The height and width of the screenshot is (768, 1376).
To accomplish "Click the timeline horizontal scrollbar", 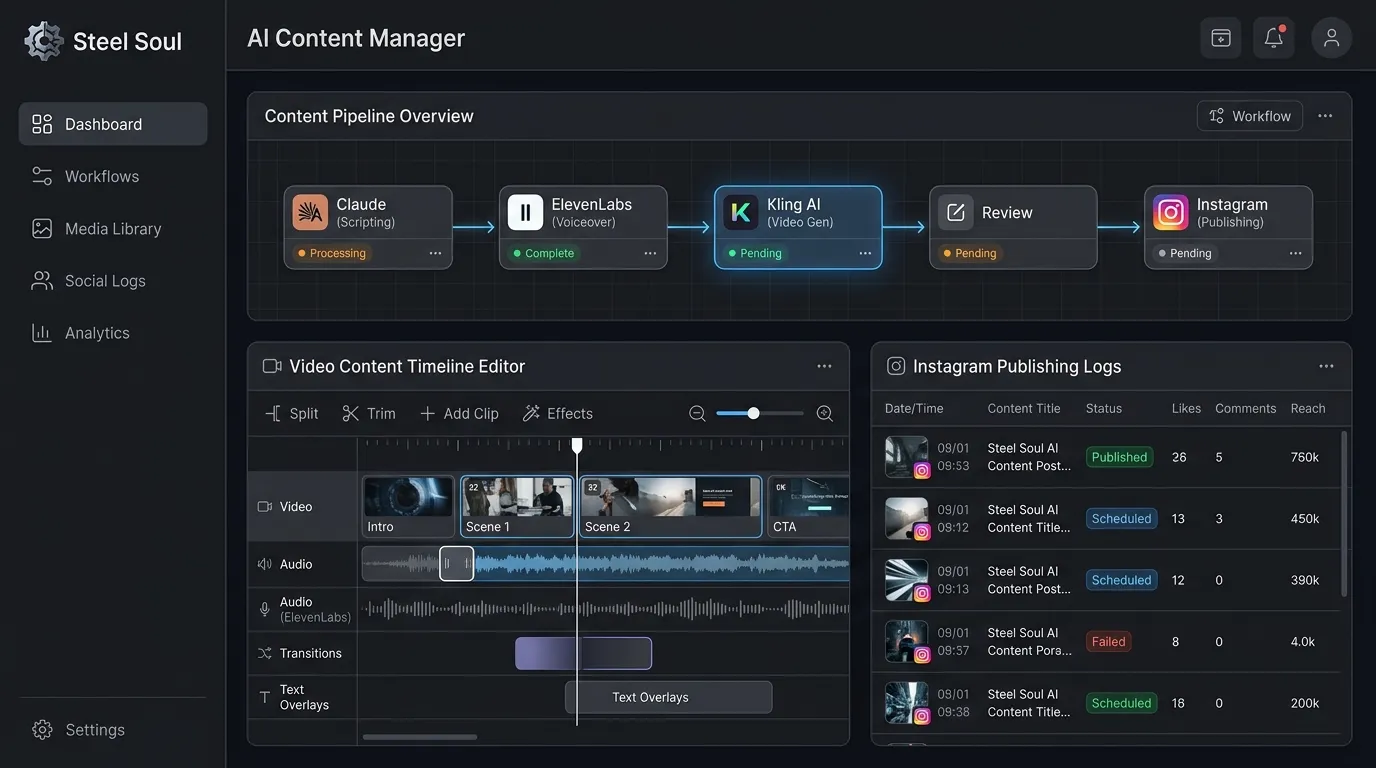I will pos(420,737).
